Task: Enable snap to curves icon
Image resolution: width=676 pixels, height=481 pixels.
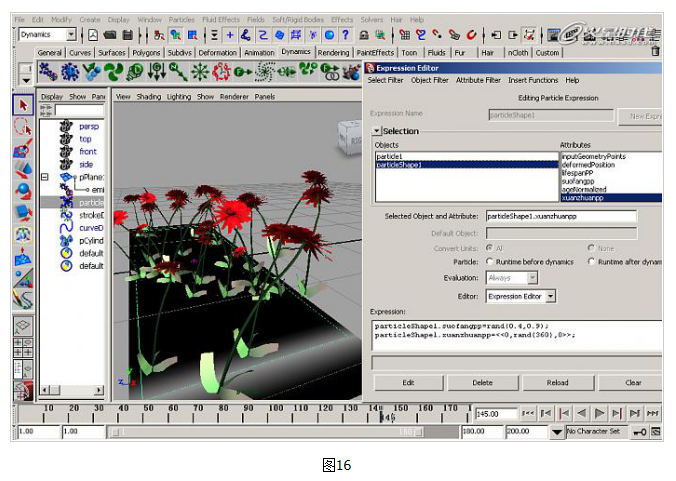Action: pos(421,35)
